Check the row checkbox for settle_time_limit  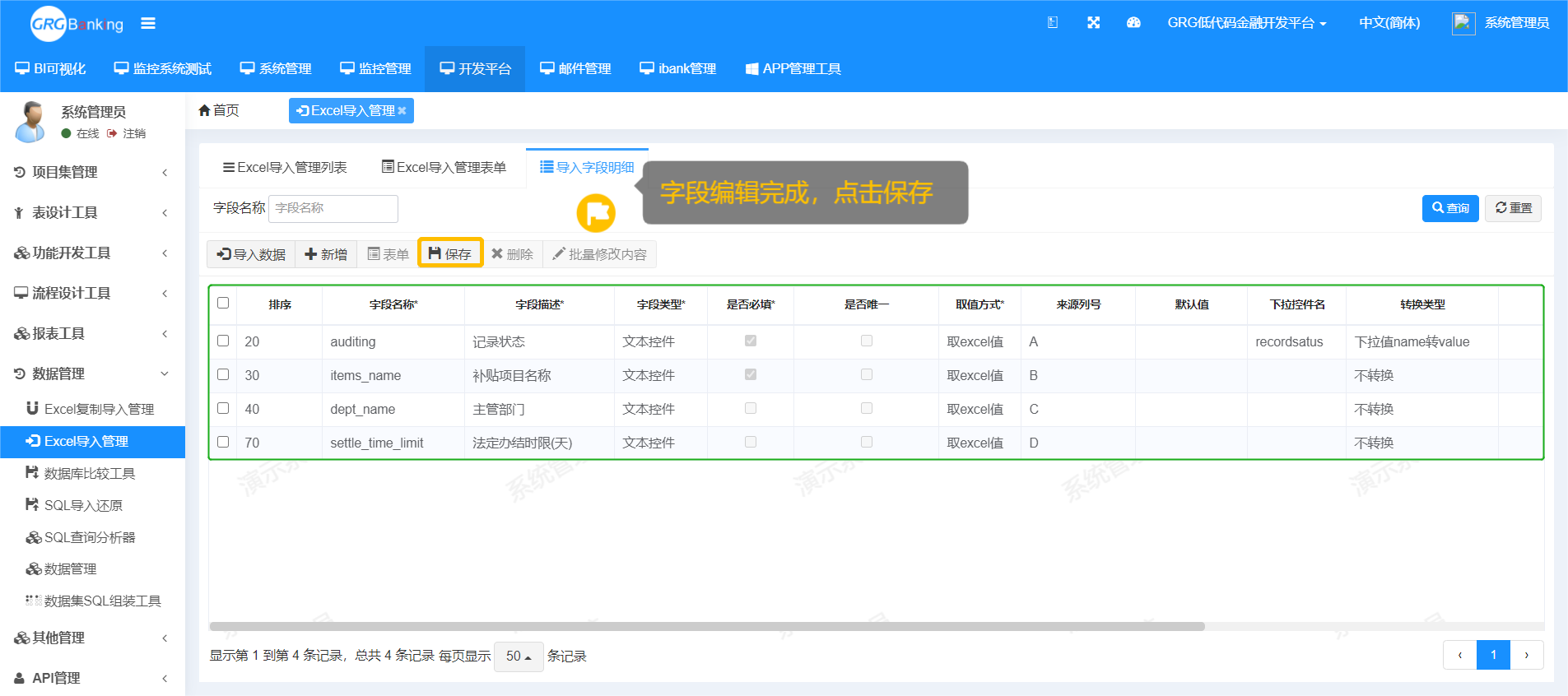tap(223, 442)
